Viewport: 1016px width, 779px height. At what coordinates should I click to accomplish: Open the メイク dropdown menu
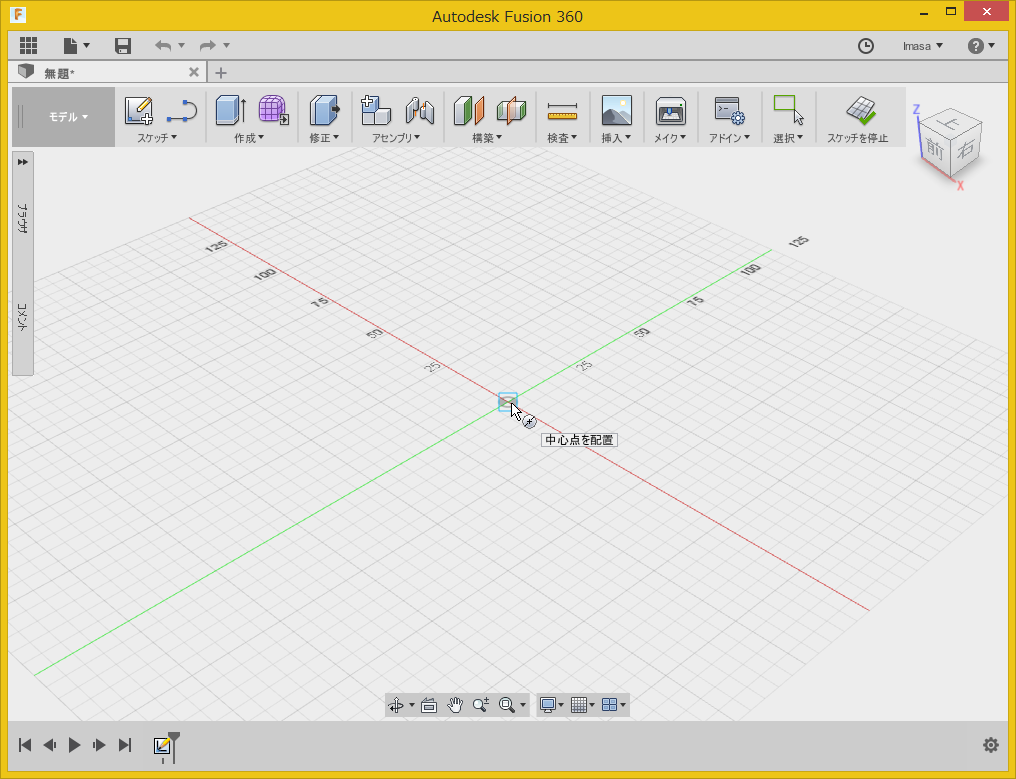point(670,138)
